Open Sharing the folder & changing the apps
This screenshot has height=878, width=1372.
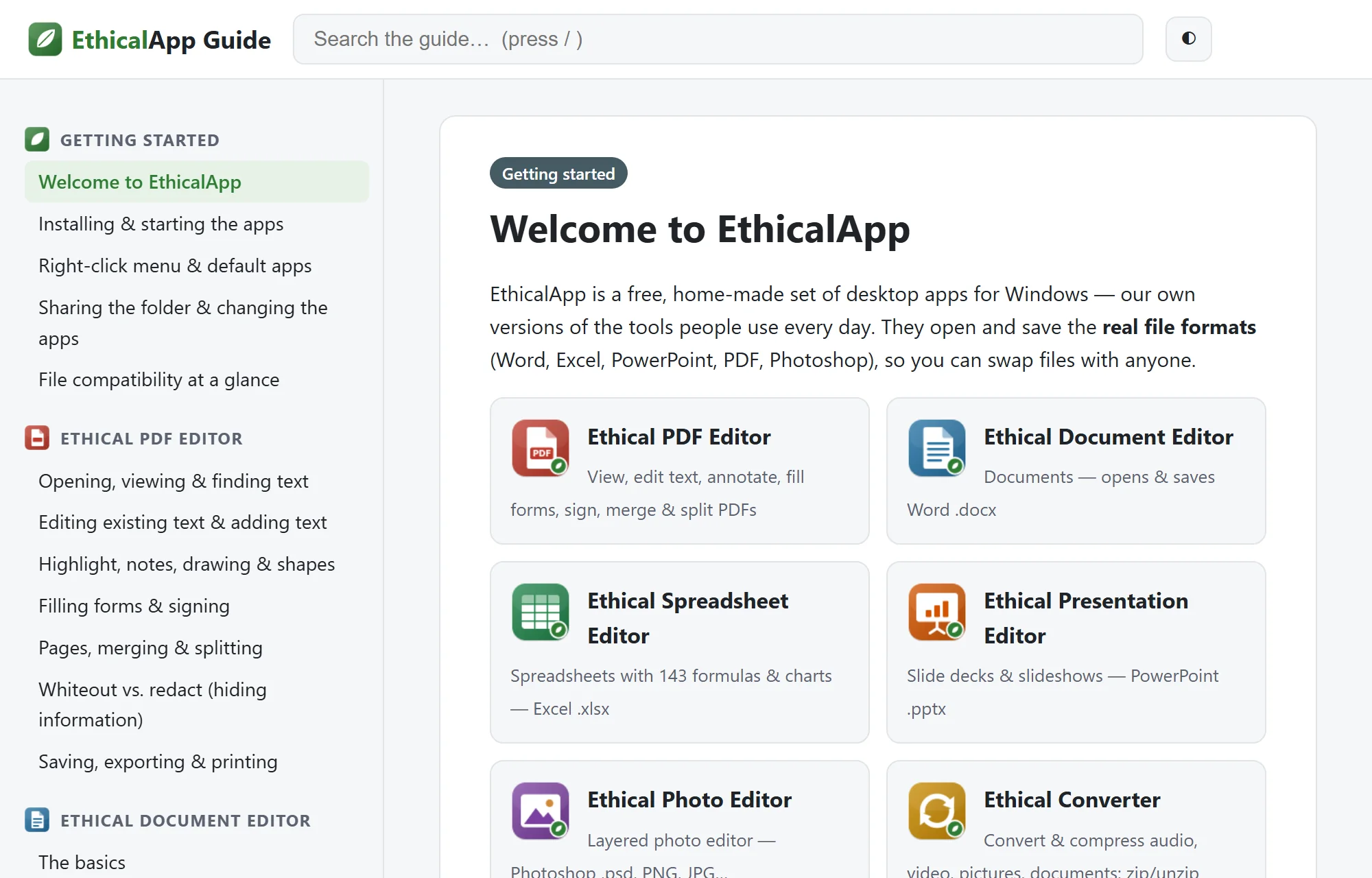coord(197,322)
